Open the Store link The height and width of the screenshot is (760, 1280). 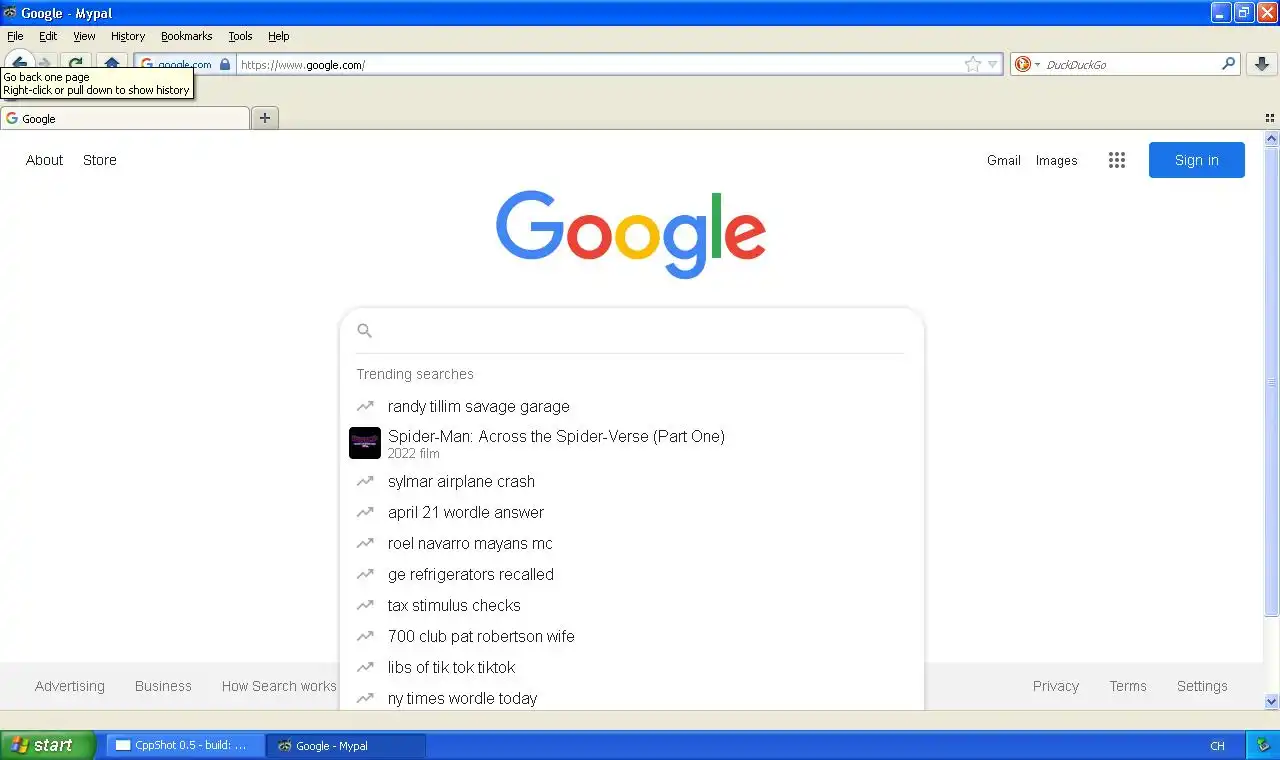(x=99, y=160)
